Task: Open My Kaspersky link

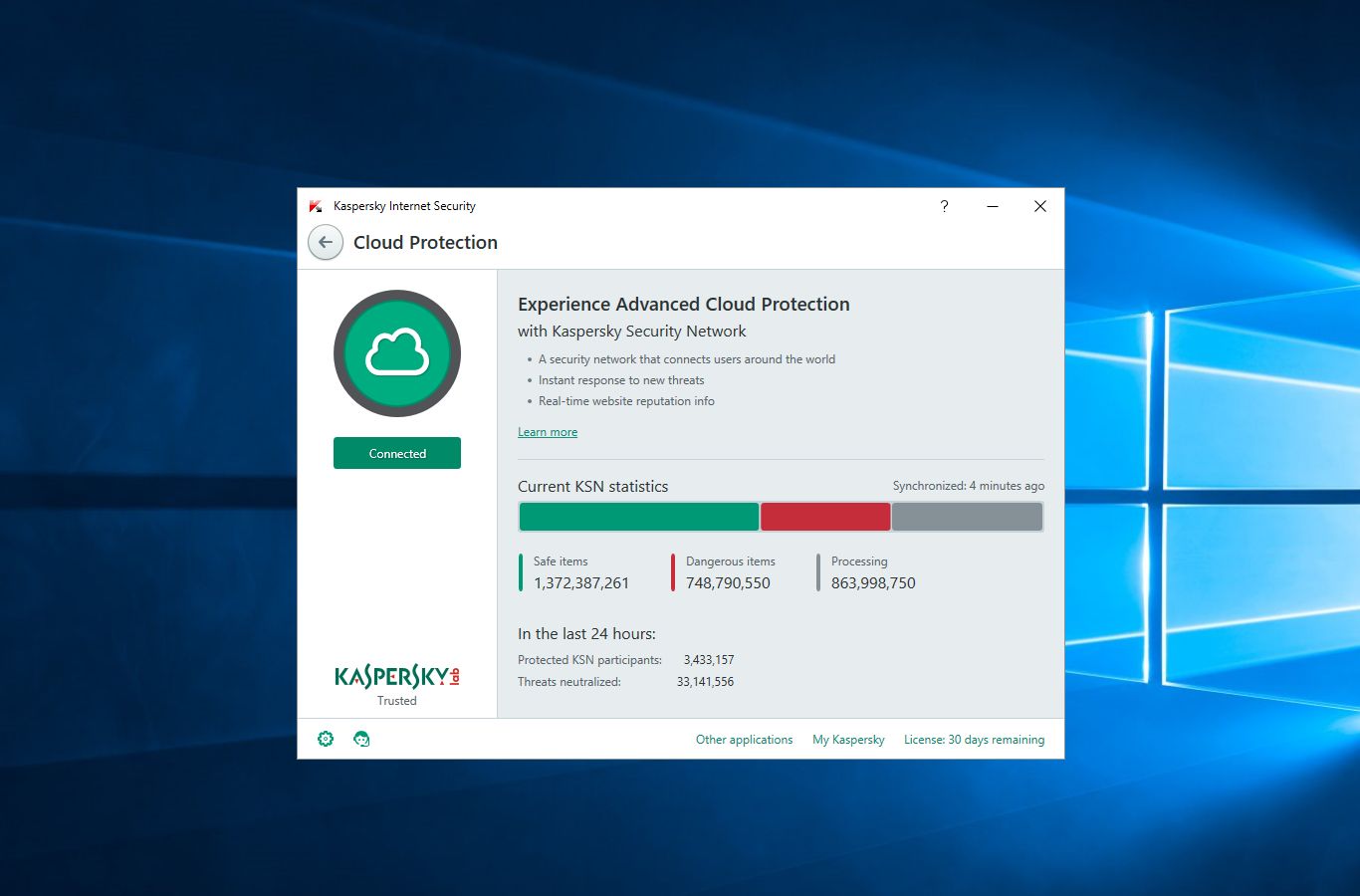Action: [x=848, y=740]
